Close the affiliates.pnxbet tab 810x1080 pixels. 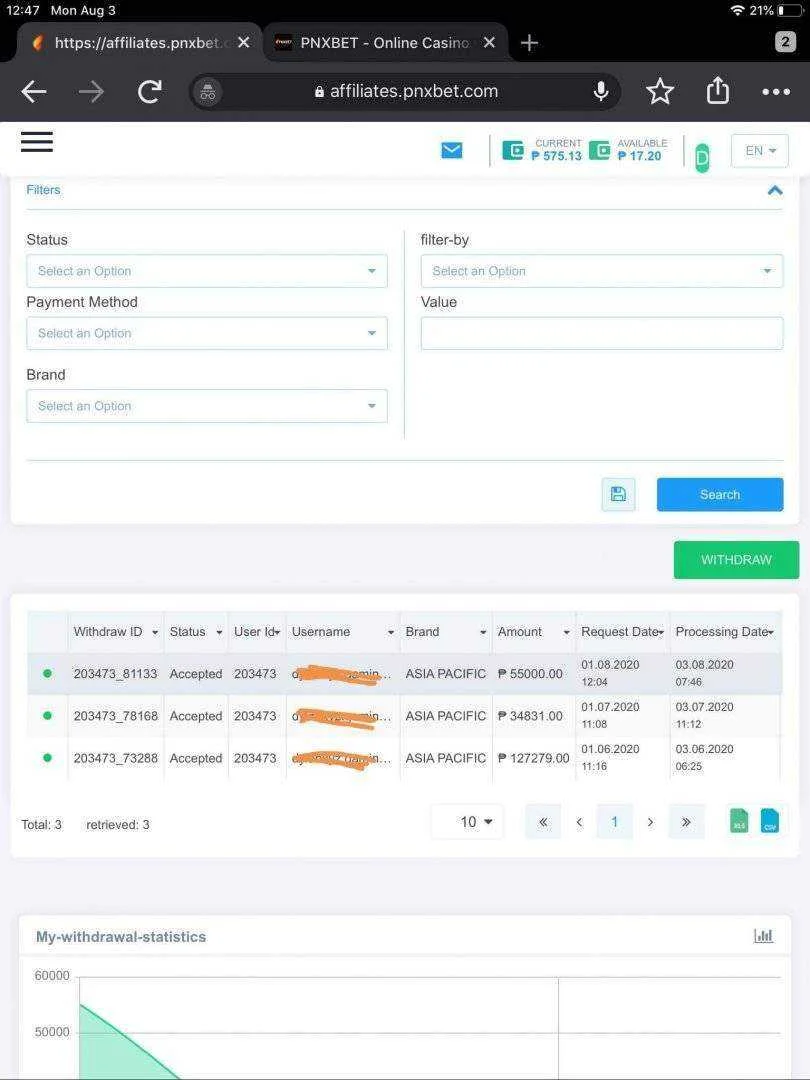tap(243, 43)
